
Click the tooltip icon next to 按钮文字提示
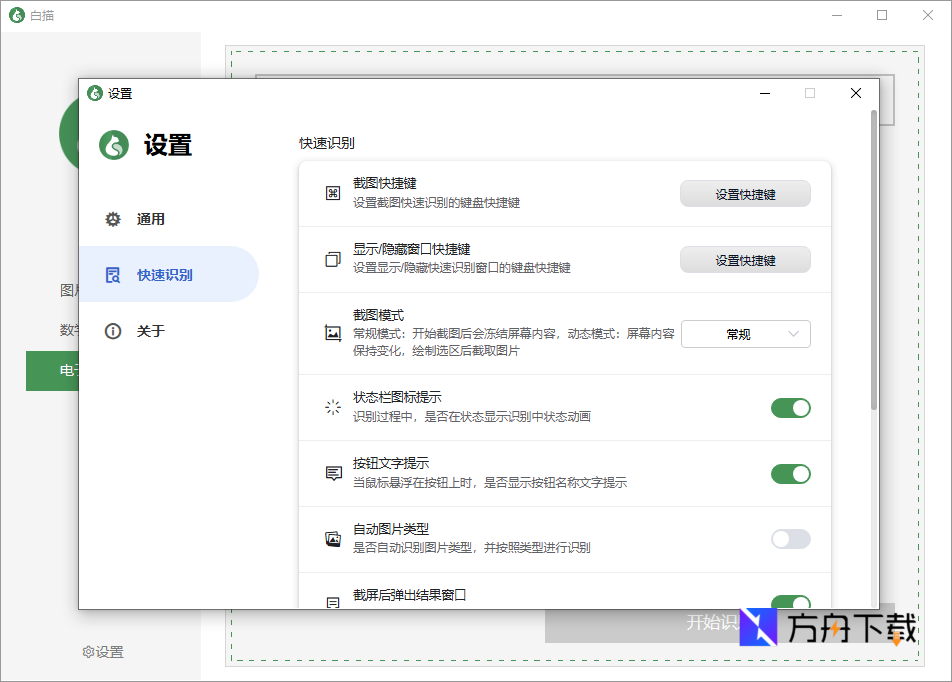point(333,473)
